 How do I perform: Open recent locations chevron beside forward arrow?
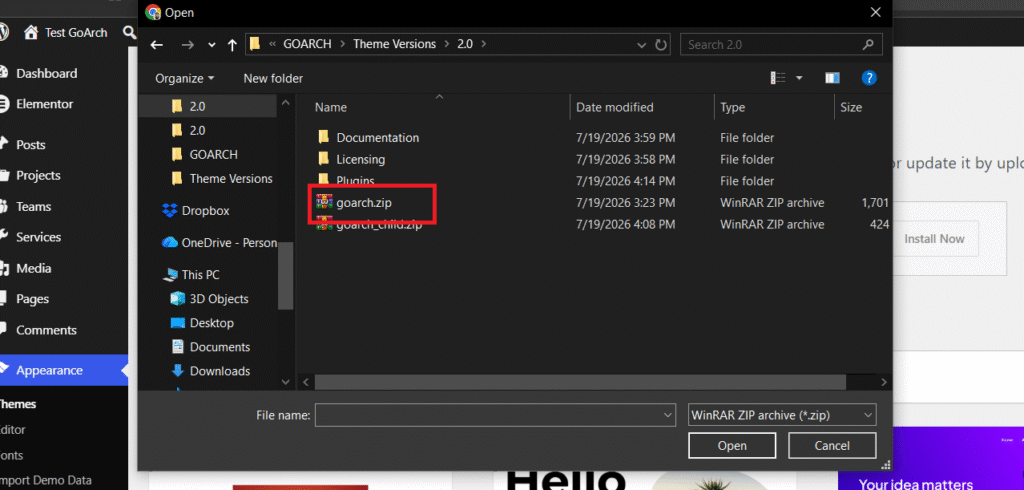click(x=211, y=45)
